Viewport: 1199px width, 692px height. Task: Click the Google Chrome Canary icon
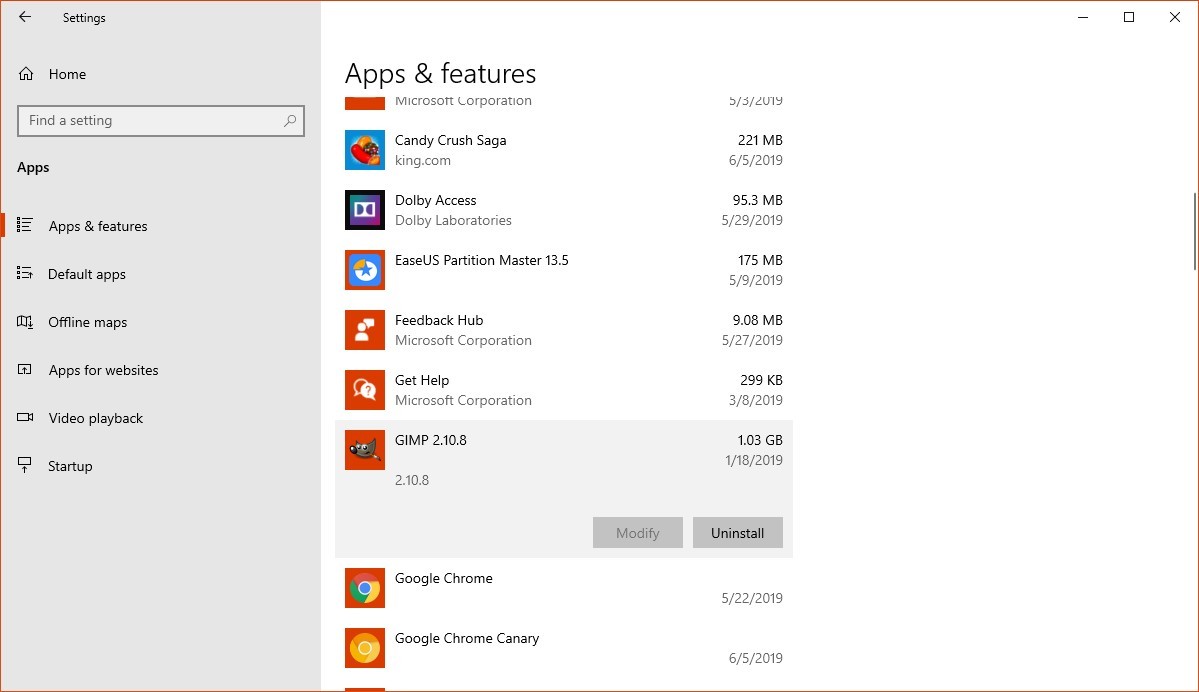pyautogui.click(x=365, y=648)
